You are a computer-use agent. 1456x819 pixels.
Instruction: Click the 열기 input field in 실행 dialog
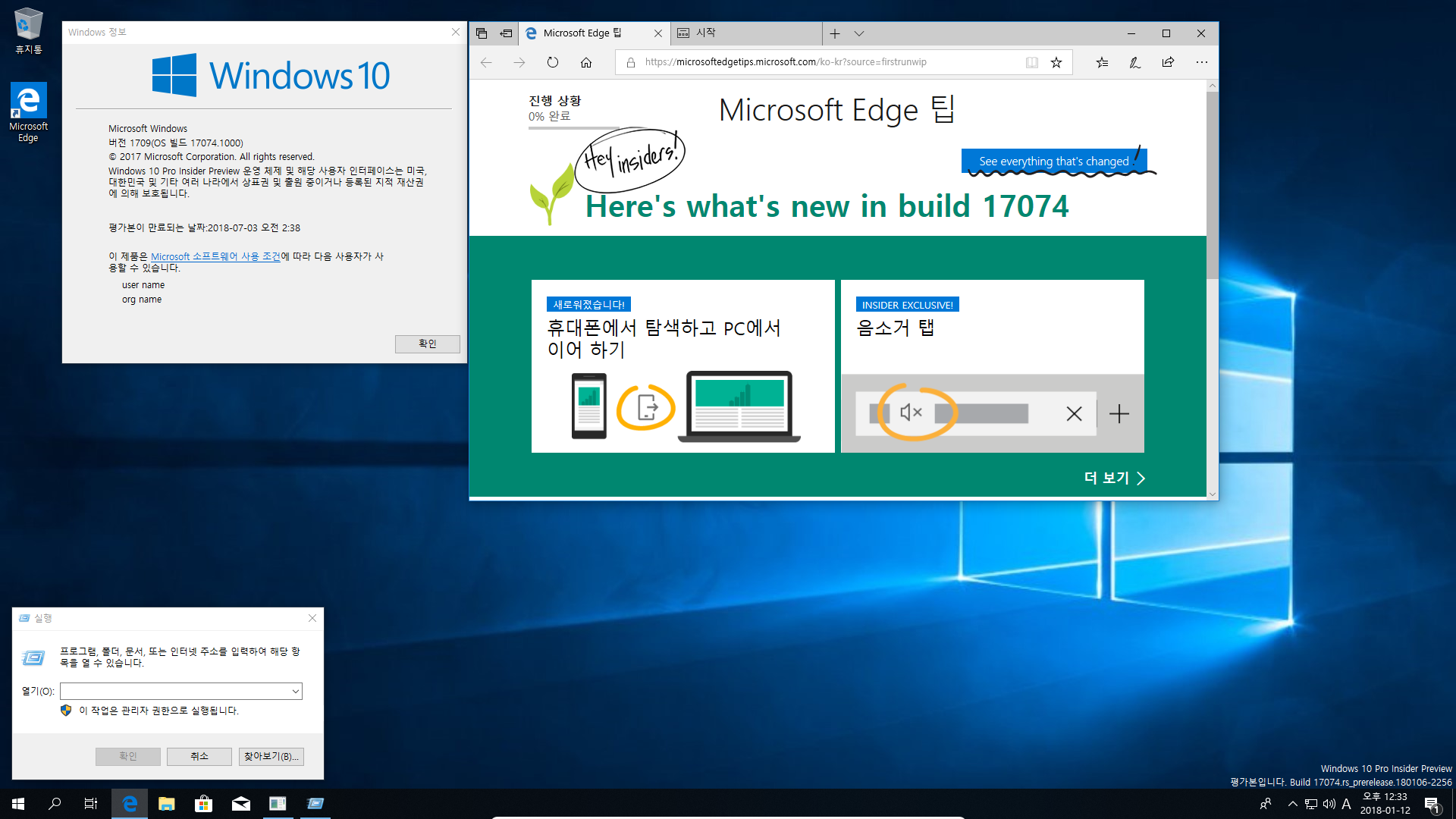point(174,691)
